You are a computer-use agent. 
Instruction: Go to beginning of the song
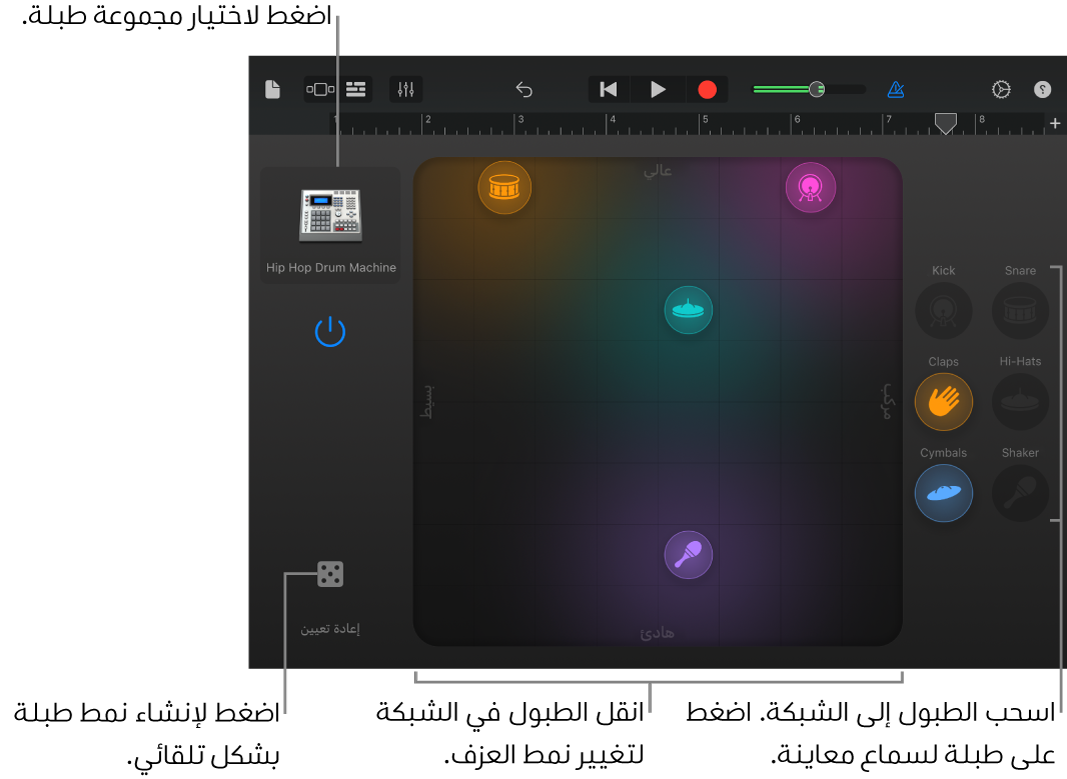point(608,90)
